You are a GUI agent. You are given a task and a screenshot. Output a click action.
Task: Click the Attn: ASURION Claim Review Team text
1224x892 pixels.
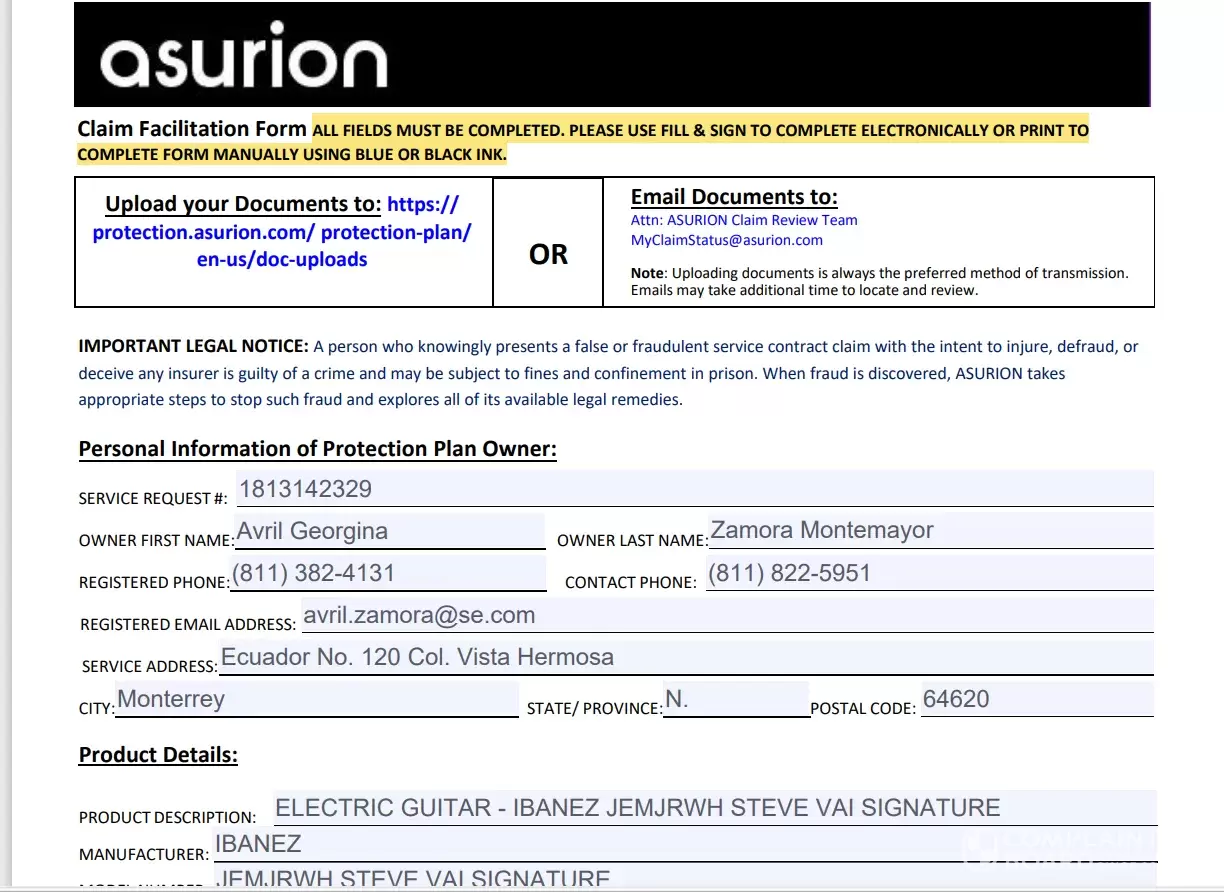pos(743,220)
